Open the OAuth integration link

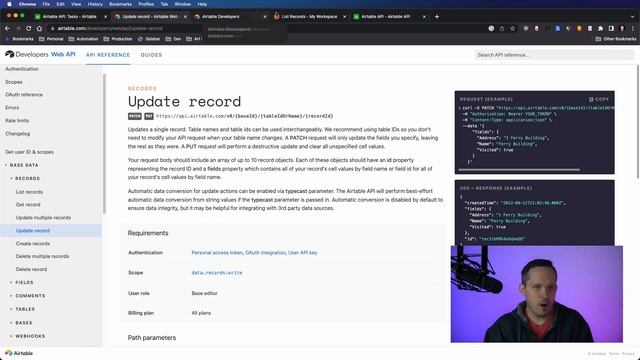click(x=265, y=253)
